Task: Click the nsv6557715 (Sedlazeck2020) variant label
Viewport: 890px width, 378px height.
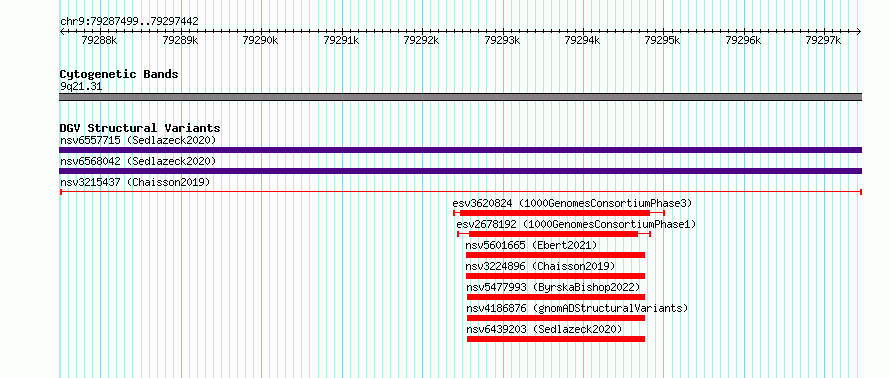Action: 138,140
